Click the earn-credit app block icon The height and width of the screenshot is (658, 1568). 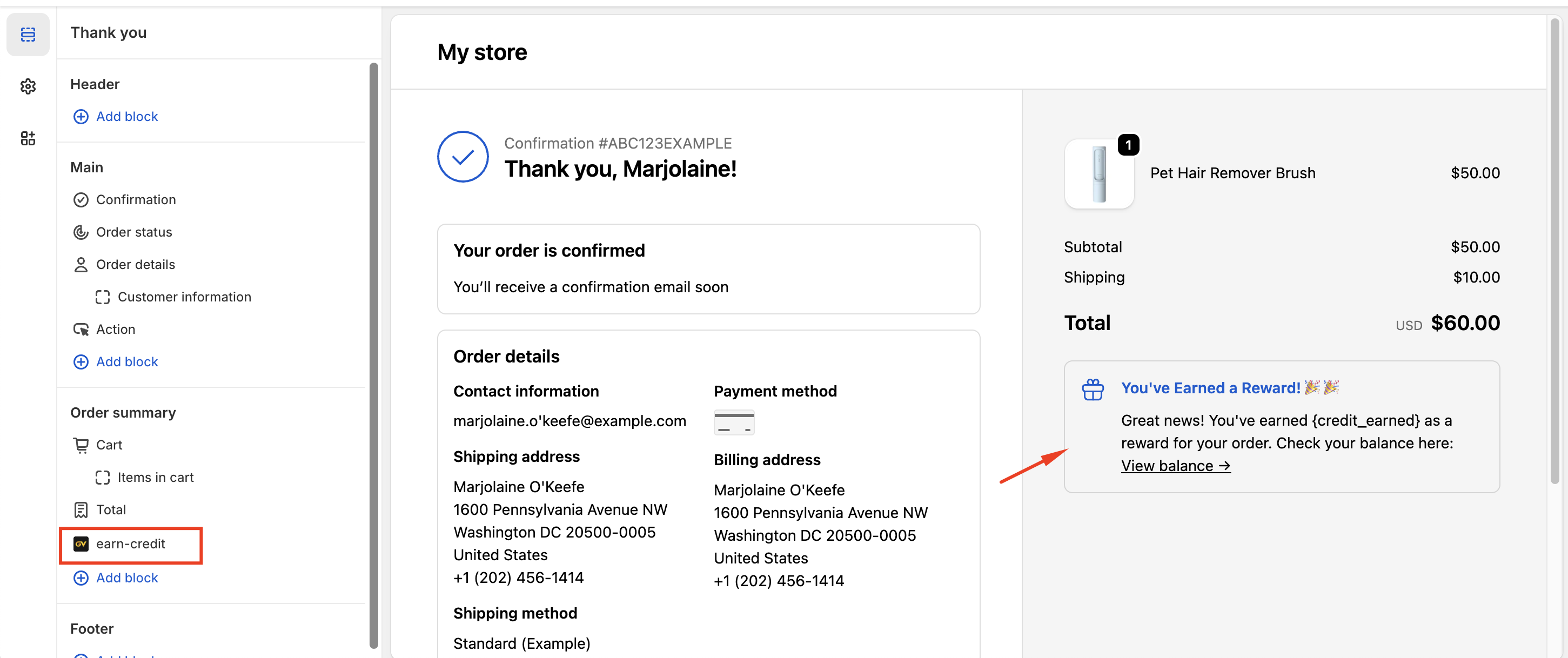(x=81, y=543)
